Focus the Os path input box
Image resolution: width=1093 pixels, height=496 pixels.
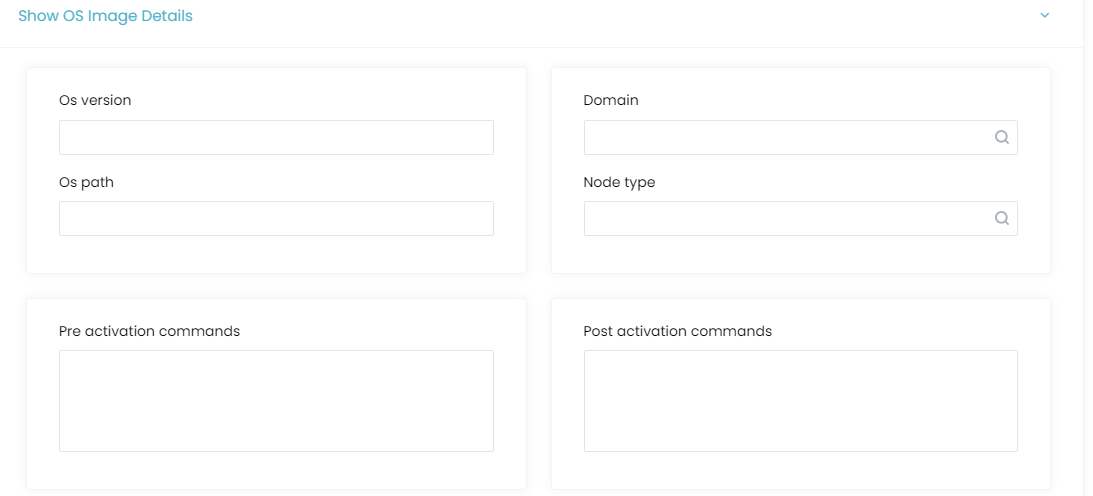tap(276, 218)
